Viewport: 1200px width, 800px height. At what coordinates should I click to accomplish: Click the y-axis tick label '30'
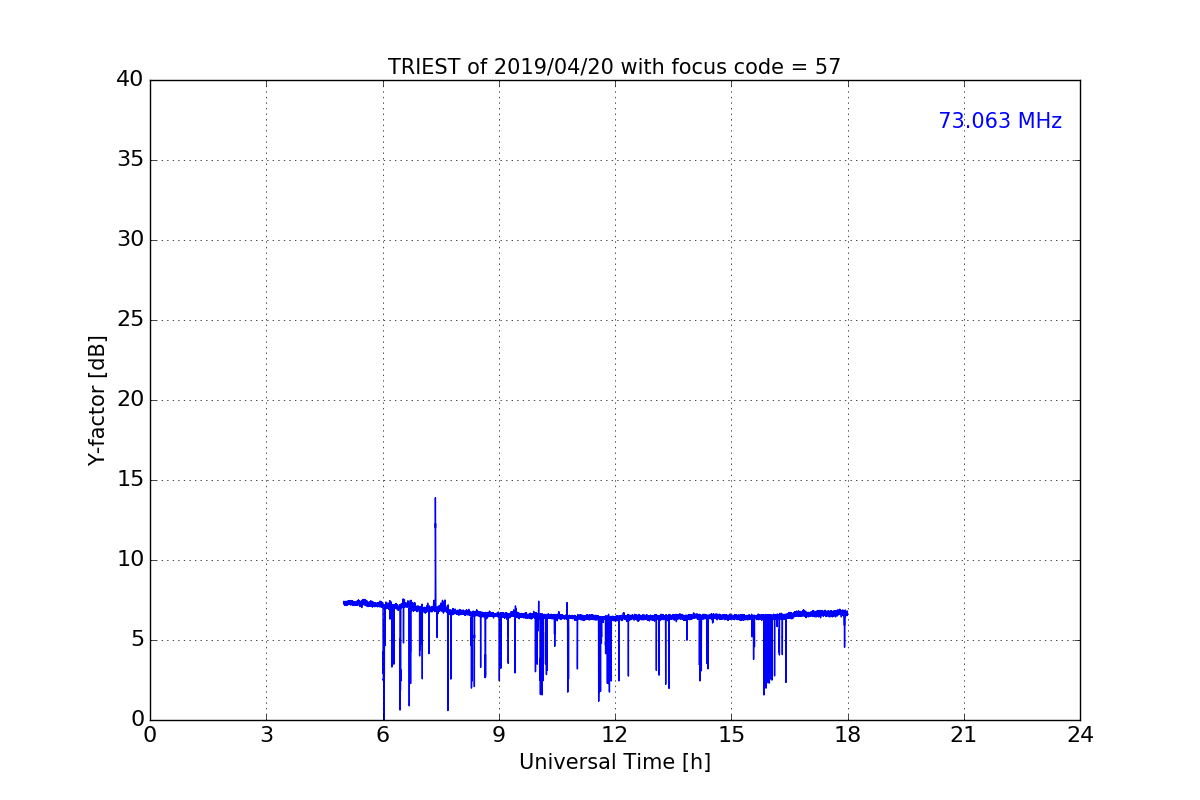pyautogui.click(x=130, y=240)
